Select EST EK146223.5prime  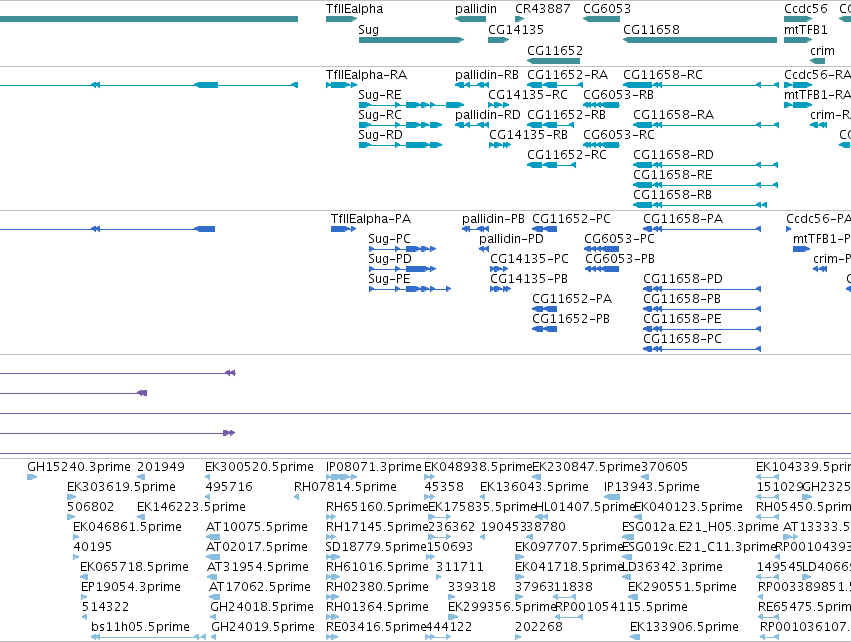(x=191, y=507)
